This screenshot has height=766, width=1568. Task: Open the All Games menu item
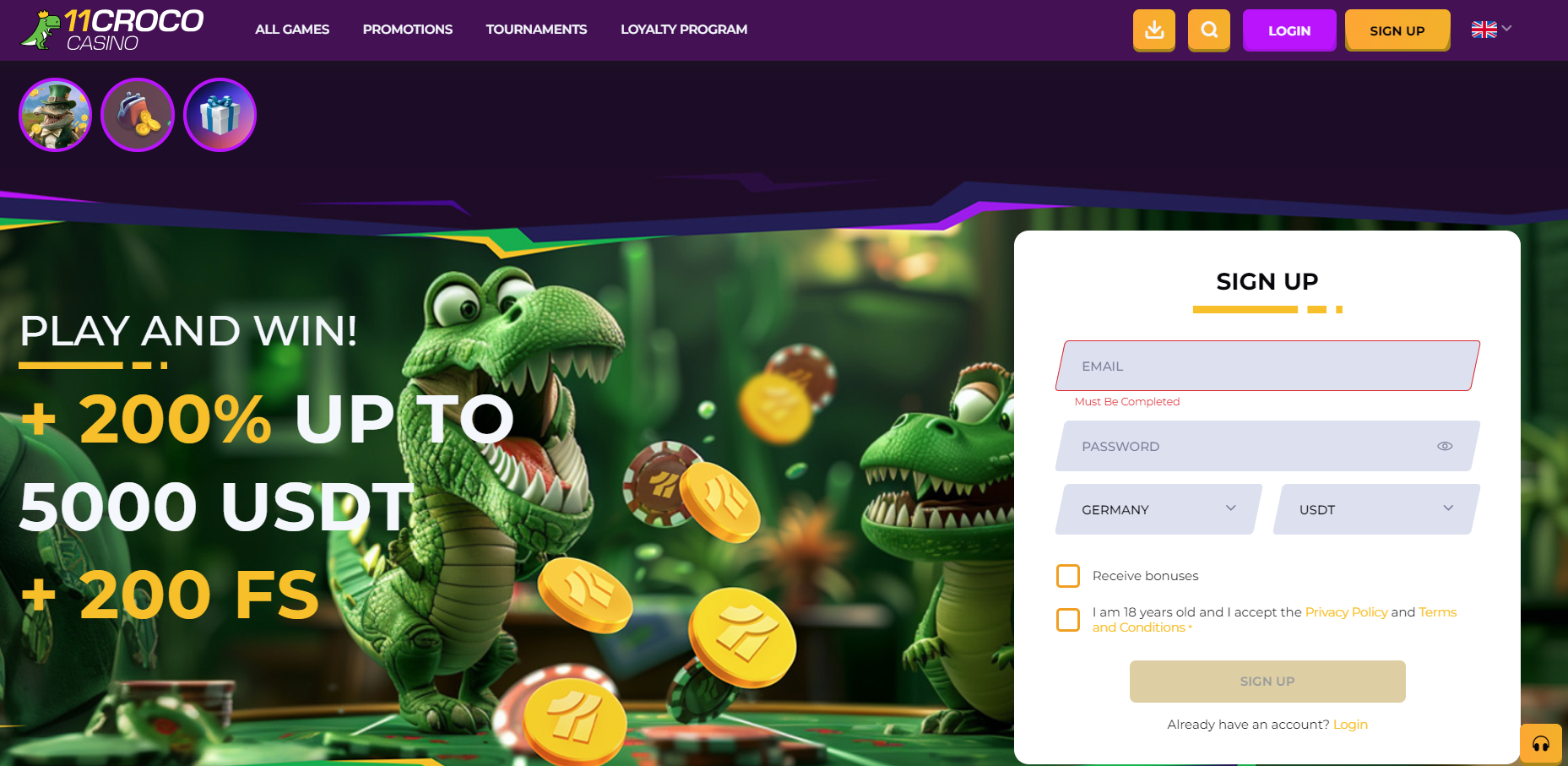coord(292,30)
